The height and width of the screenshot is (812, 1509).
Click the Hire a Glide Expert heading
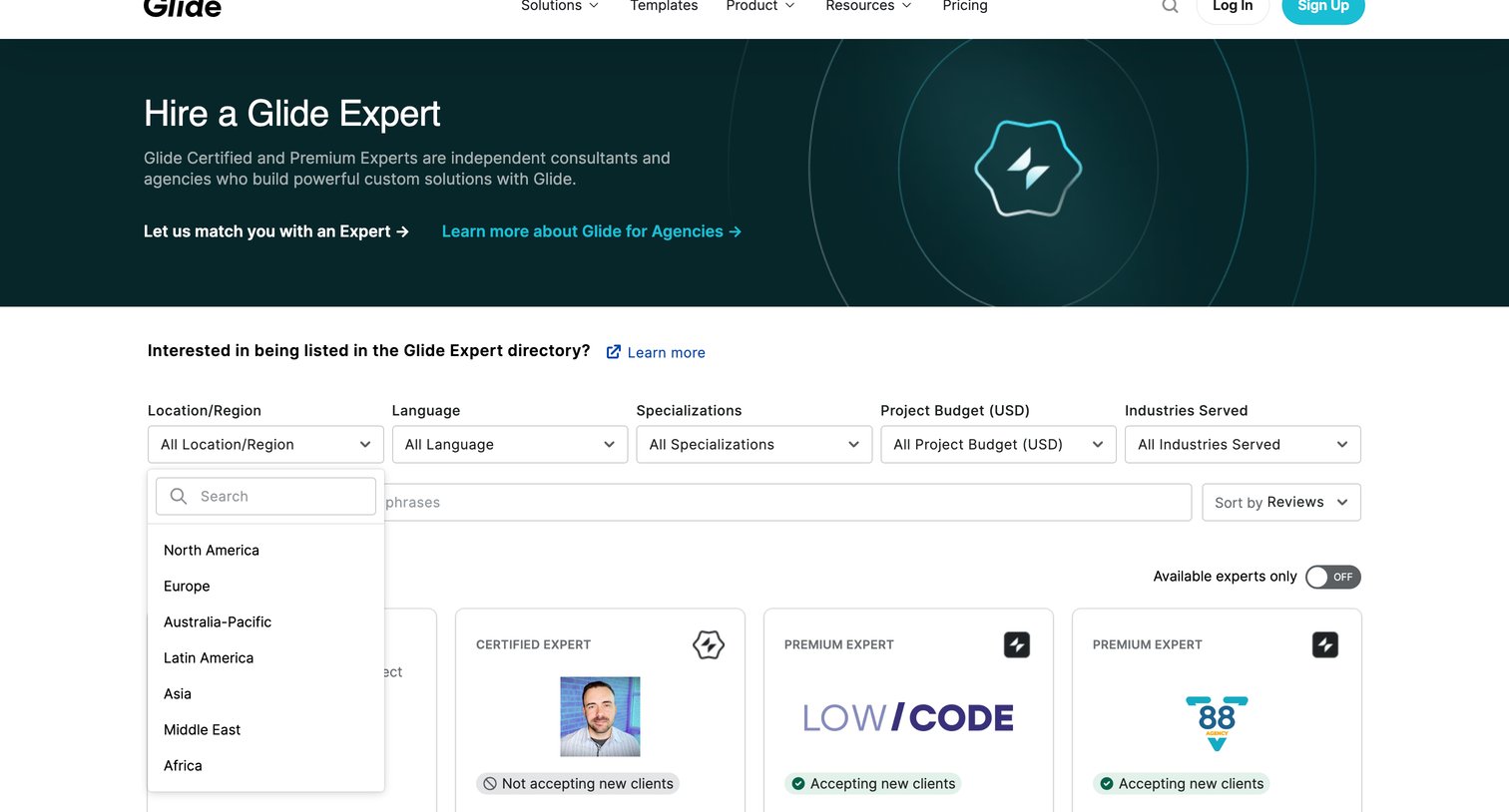[x=292, y=114]
